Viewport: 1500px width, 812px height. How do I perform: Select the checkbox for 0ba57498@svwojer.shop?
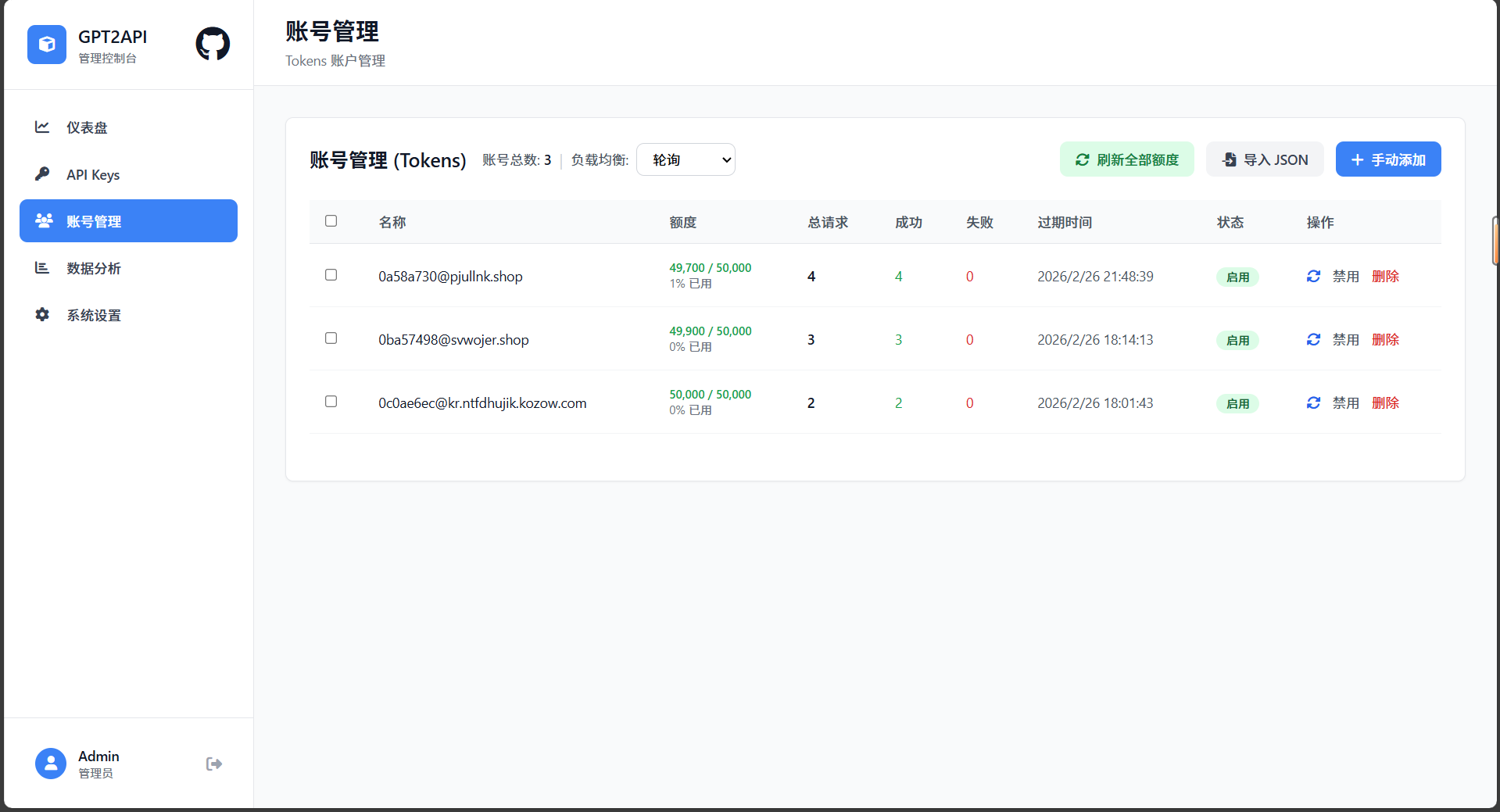click(x=331, y=338)
